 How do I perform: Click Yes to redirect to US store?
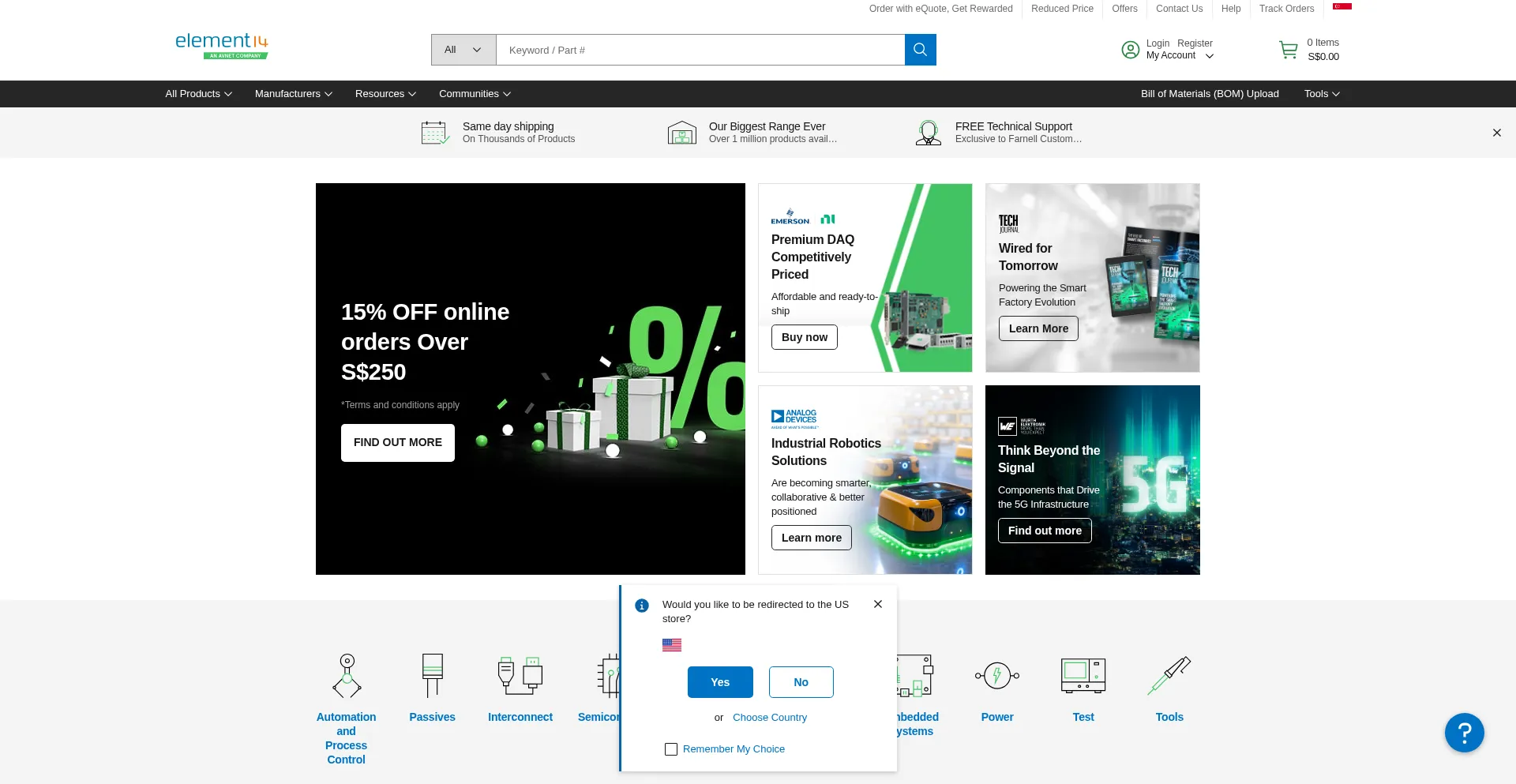[x=719, y=682]
